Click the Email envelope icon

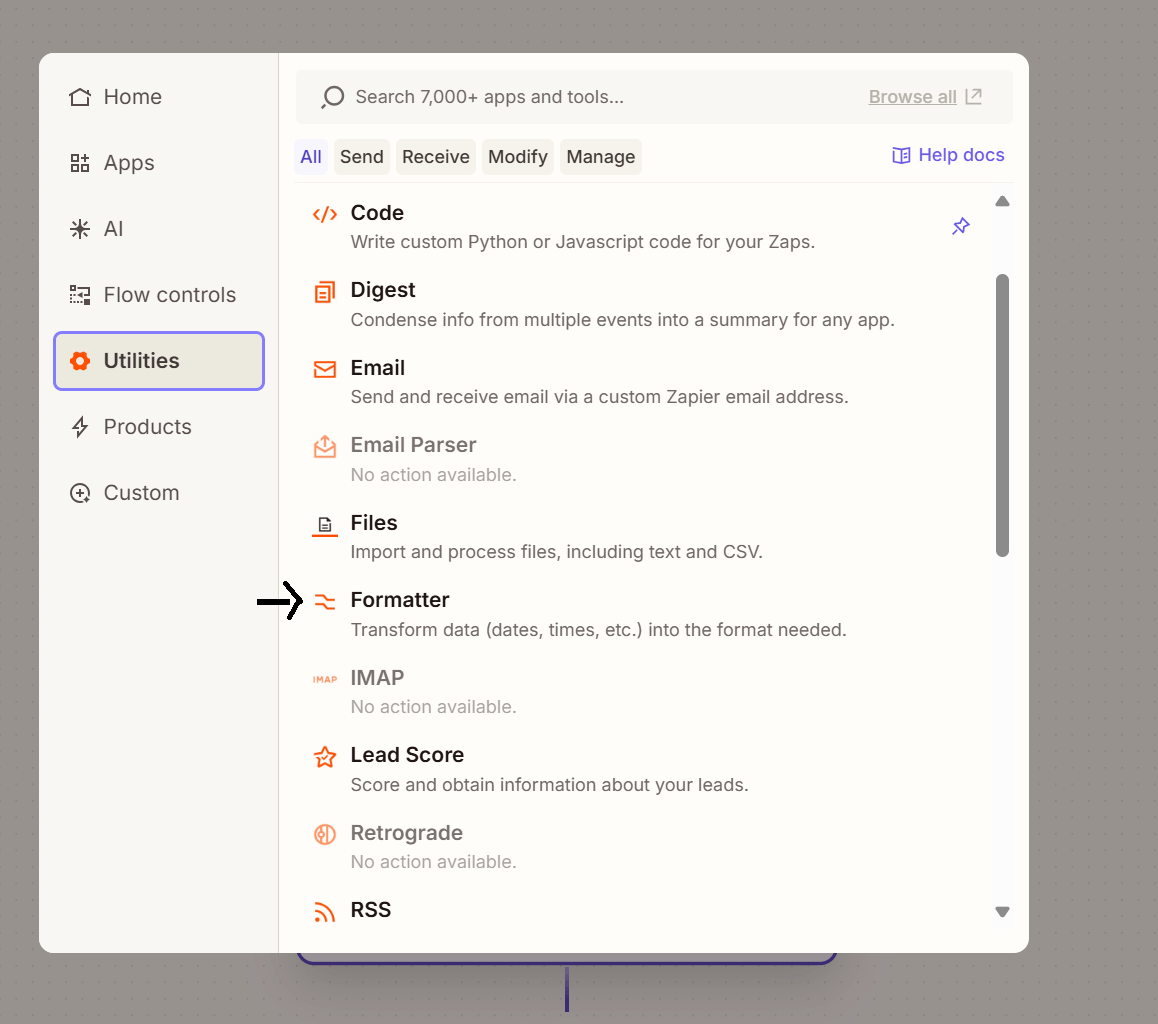point(325,369)
